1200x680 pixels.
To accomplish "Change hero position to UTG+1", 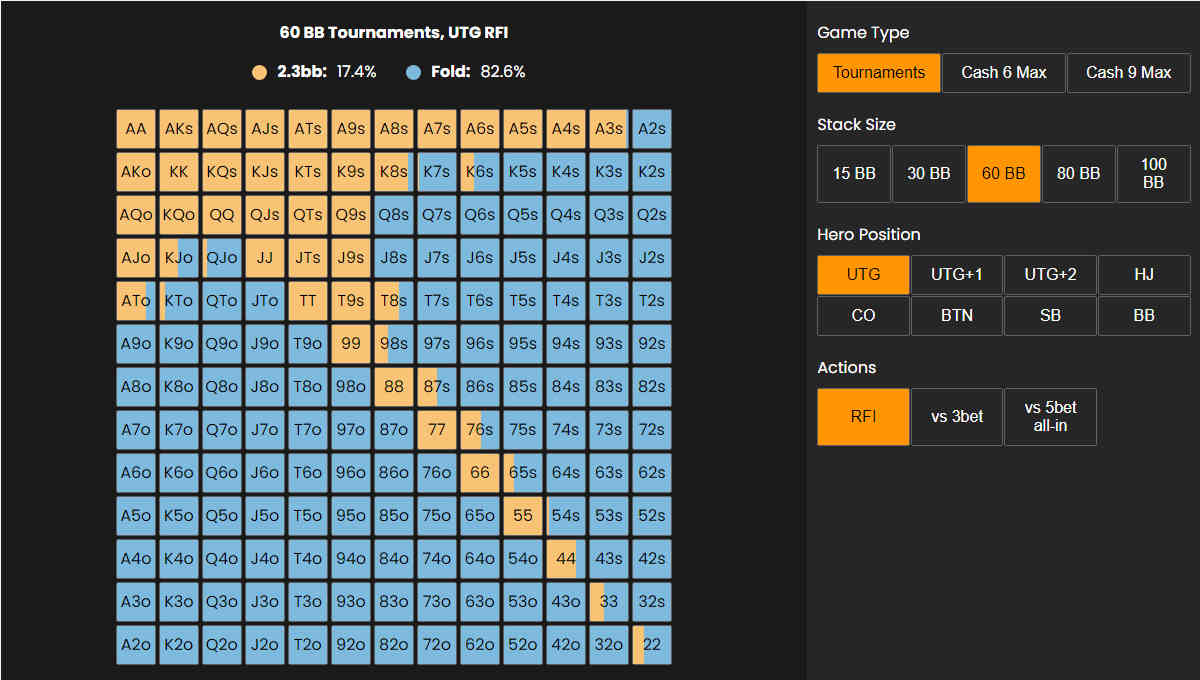I will [956, 274].
